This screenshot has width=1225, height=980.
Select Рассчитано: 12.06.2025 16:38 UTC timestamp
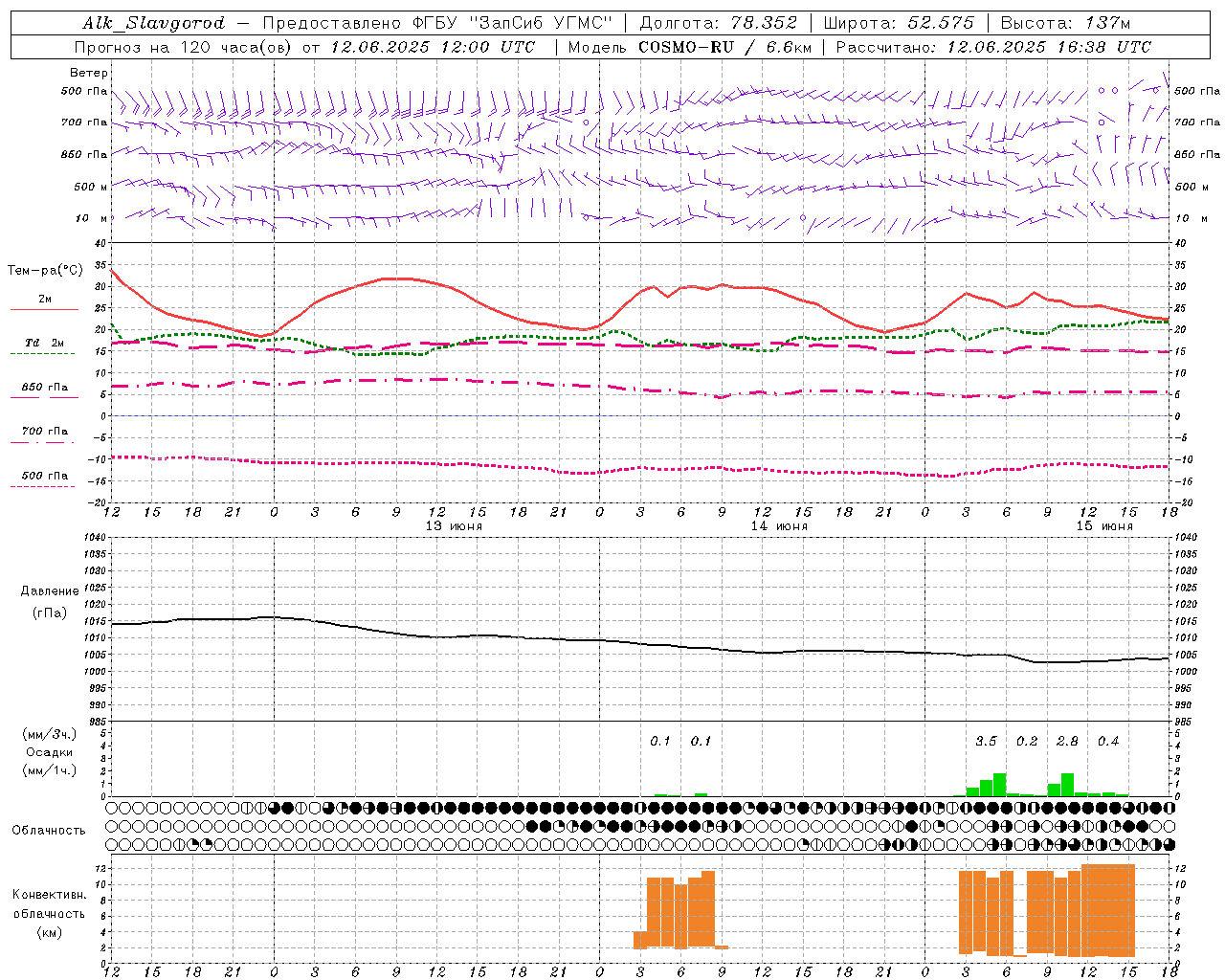coord(993,47)
